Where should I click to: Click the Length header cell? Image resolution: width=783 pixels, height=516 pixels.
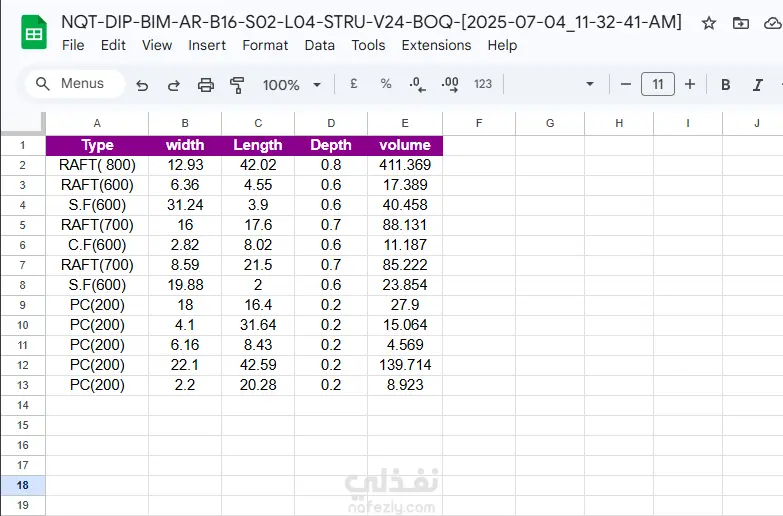[x=258, y=145]
